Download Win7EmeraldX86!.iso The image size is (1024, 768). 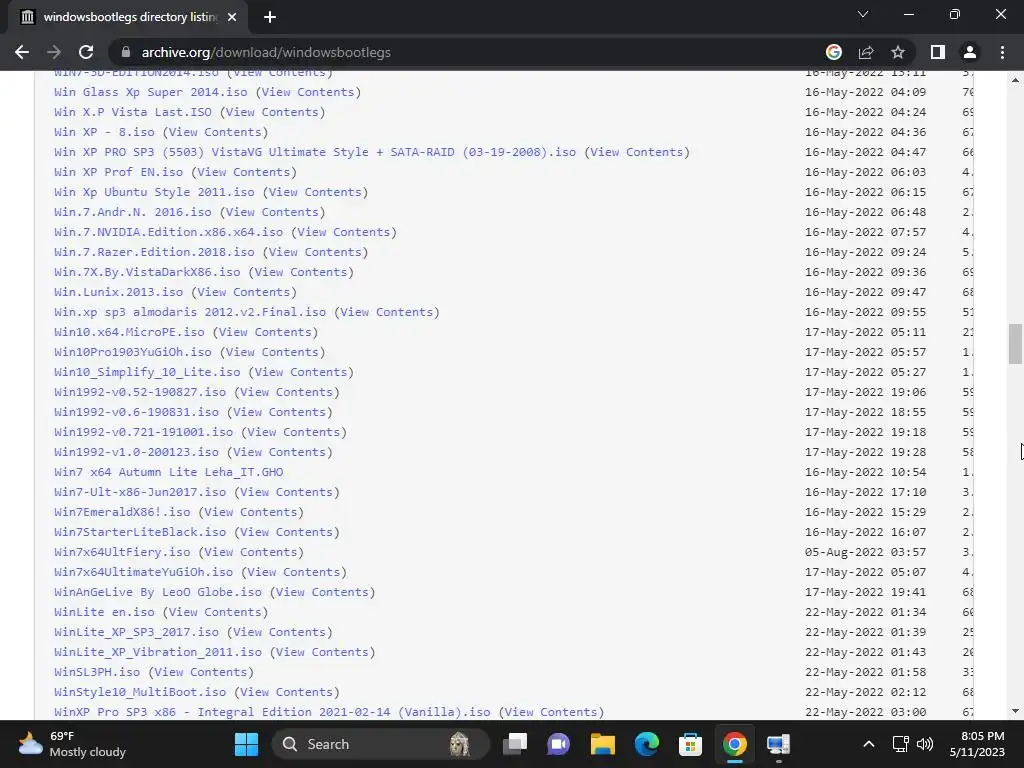pos(122,512)
